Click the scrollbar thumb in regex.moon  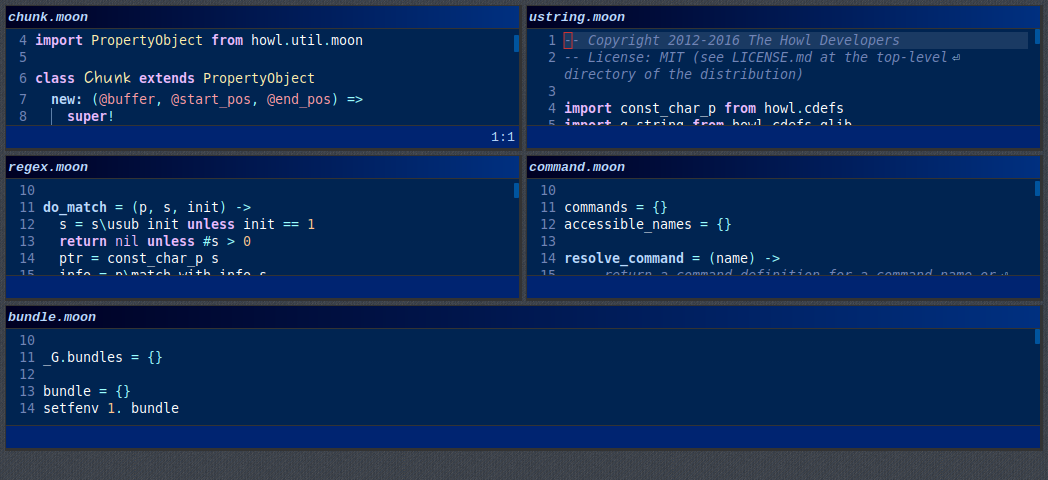[x=516, y=191]
